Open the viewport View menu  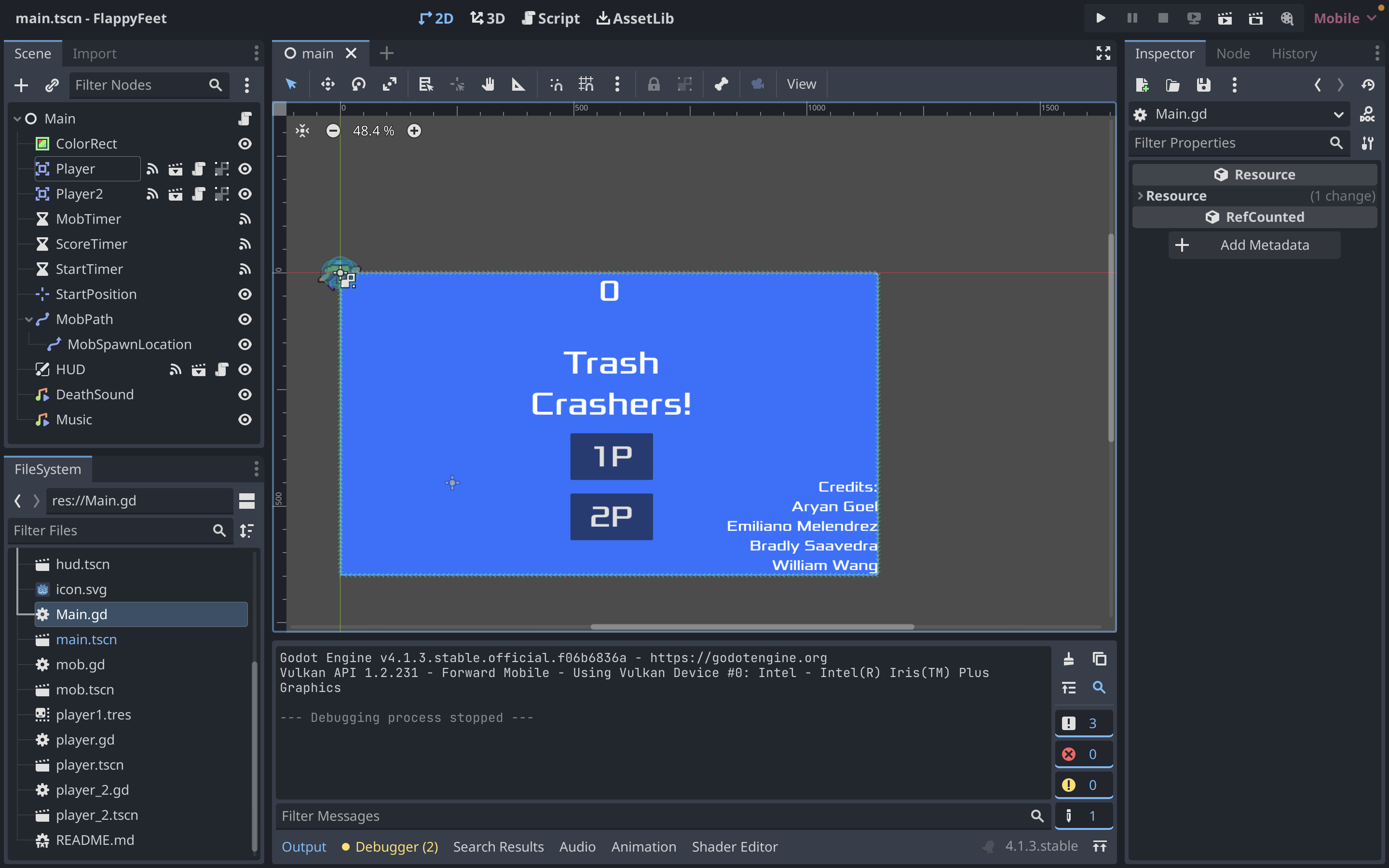(x=801, y=84)
